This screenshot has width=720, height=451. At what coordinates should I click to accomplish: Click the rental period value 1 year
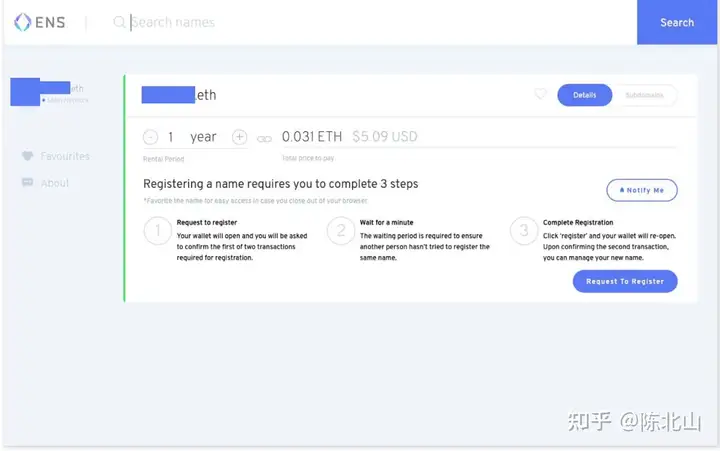[192, 136]
